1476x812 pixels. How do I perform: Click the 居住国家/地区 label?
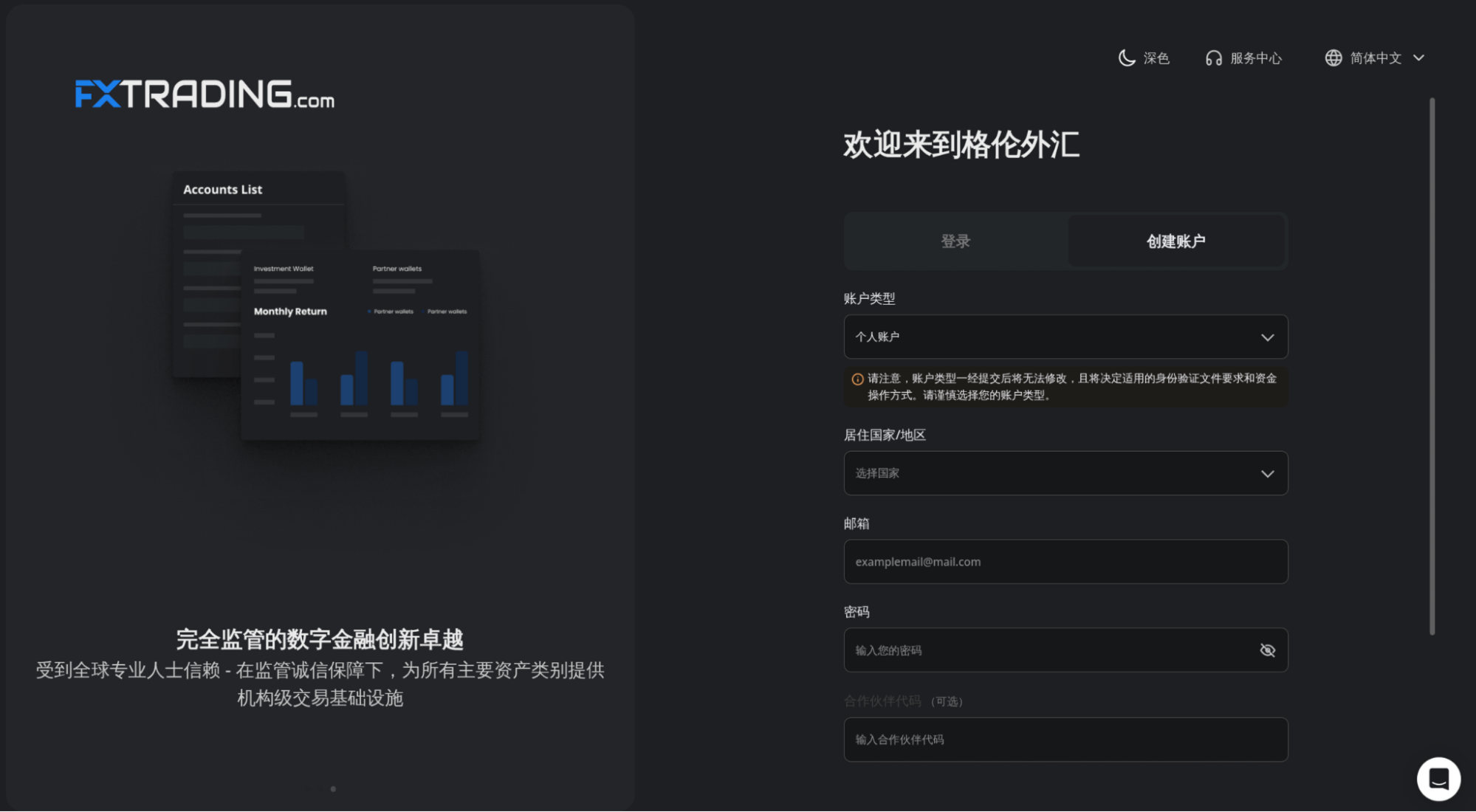tap(885, 436)
